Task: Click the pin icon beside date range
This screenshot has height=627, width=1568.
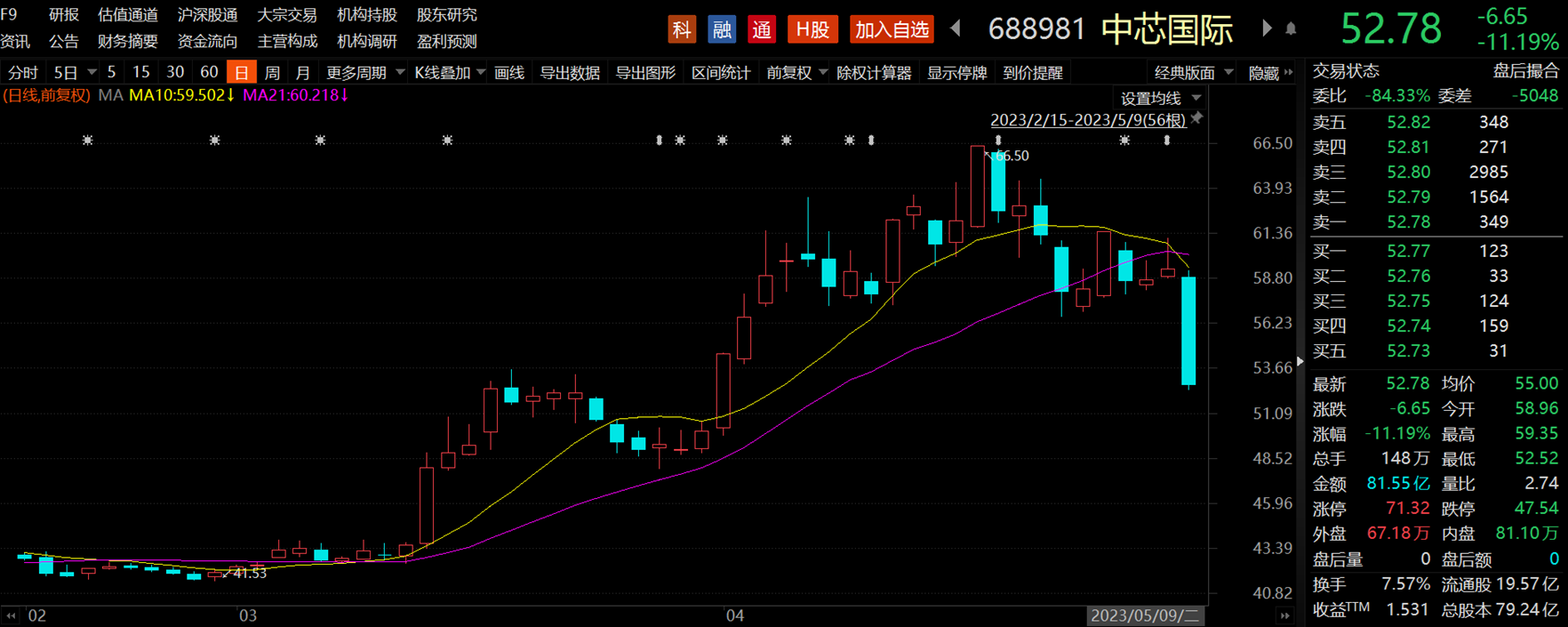Action: (1197, 119)
